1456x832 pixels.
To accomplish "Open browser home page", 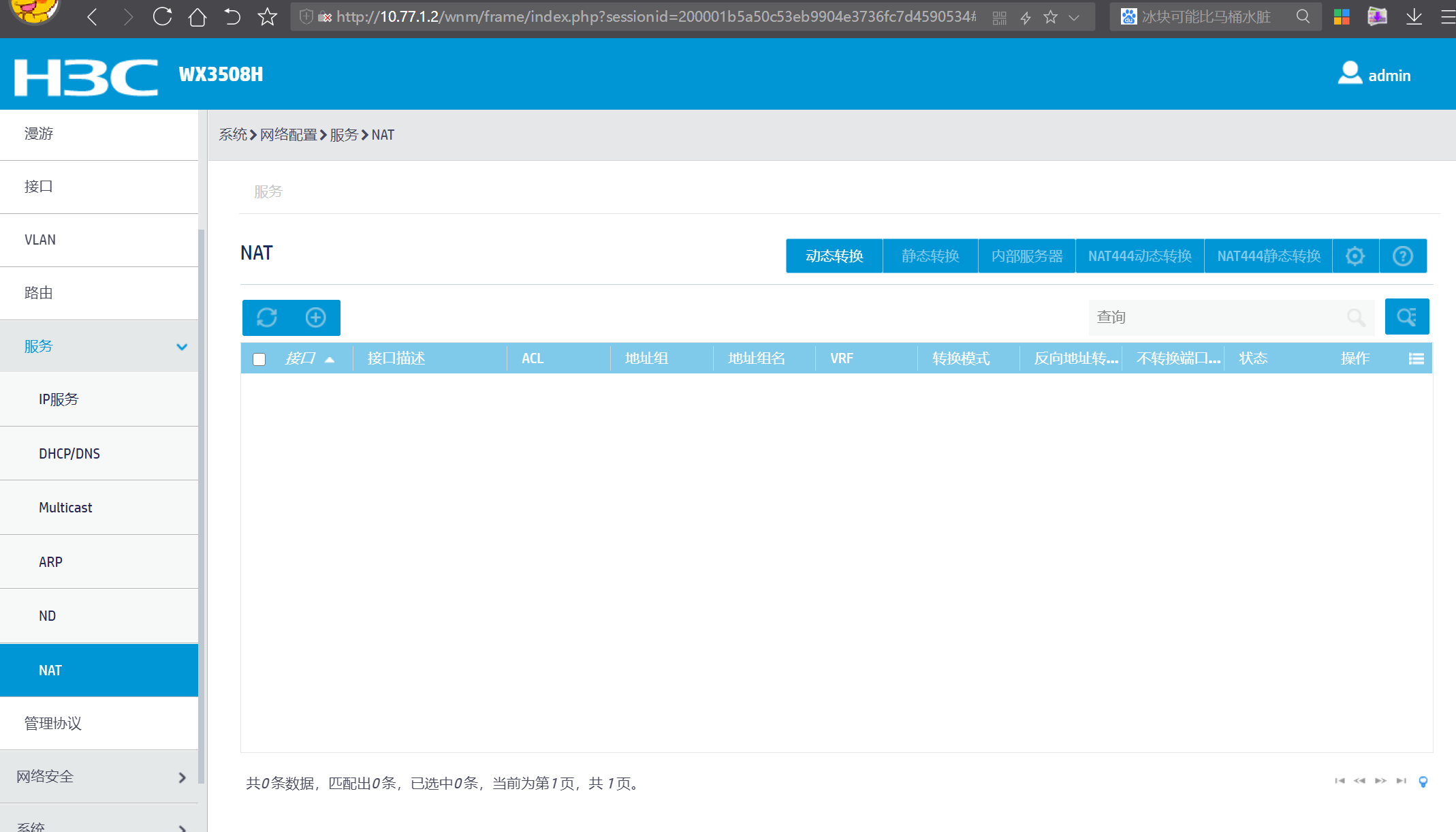I will (x=197, y=16).
